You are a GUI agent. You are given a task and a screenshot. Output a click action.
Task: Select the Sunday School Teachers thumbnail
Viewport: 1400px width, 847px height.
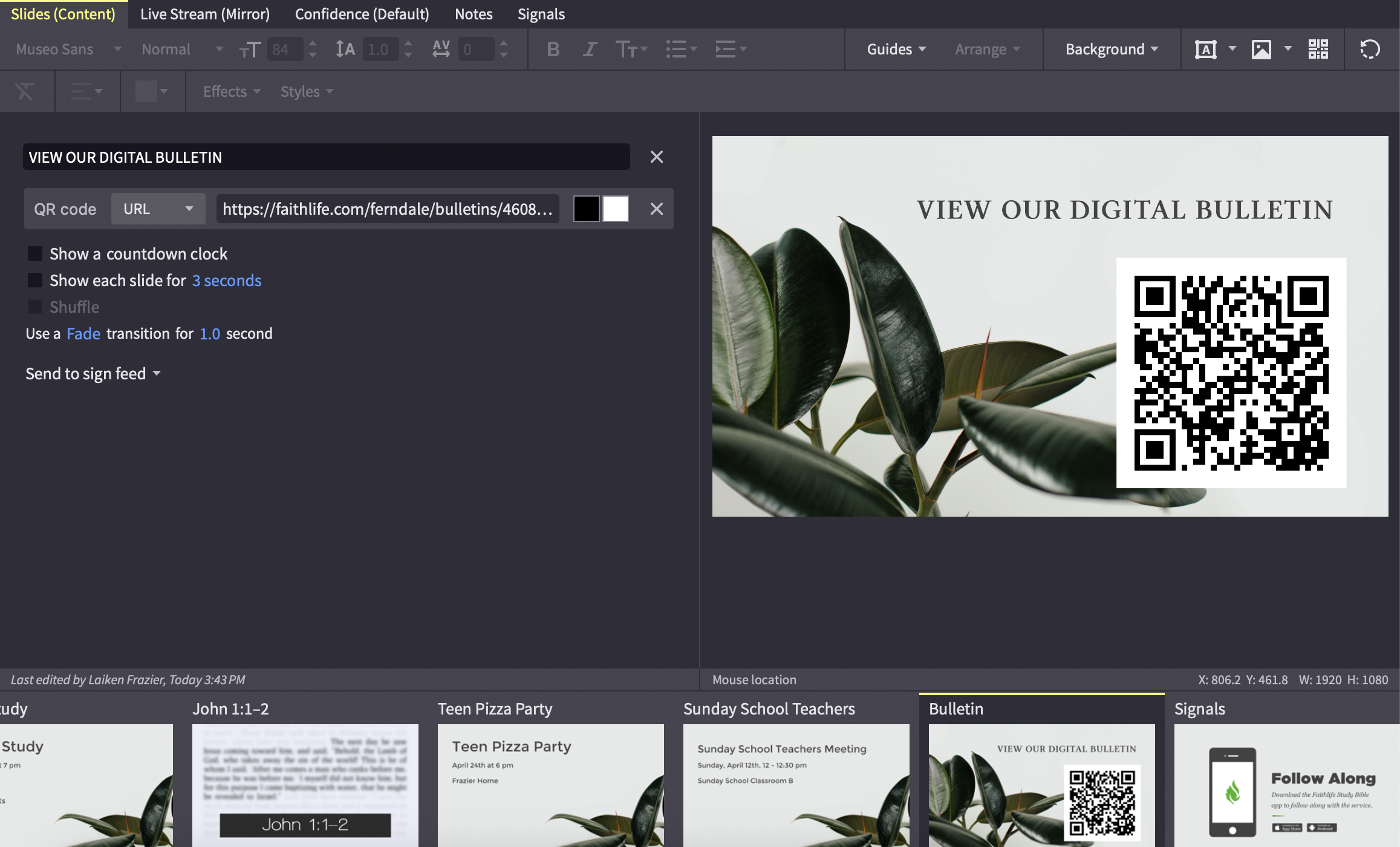pyautogui.click(x=796, y=785)
